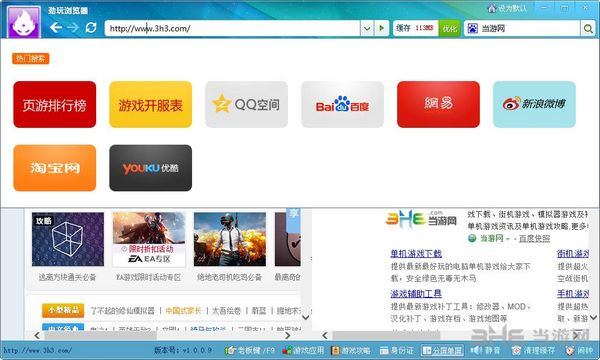Click the status bar URL http://www.3h3.com/

click(x=37, y=350)
